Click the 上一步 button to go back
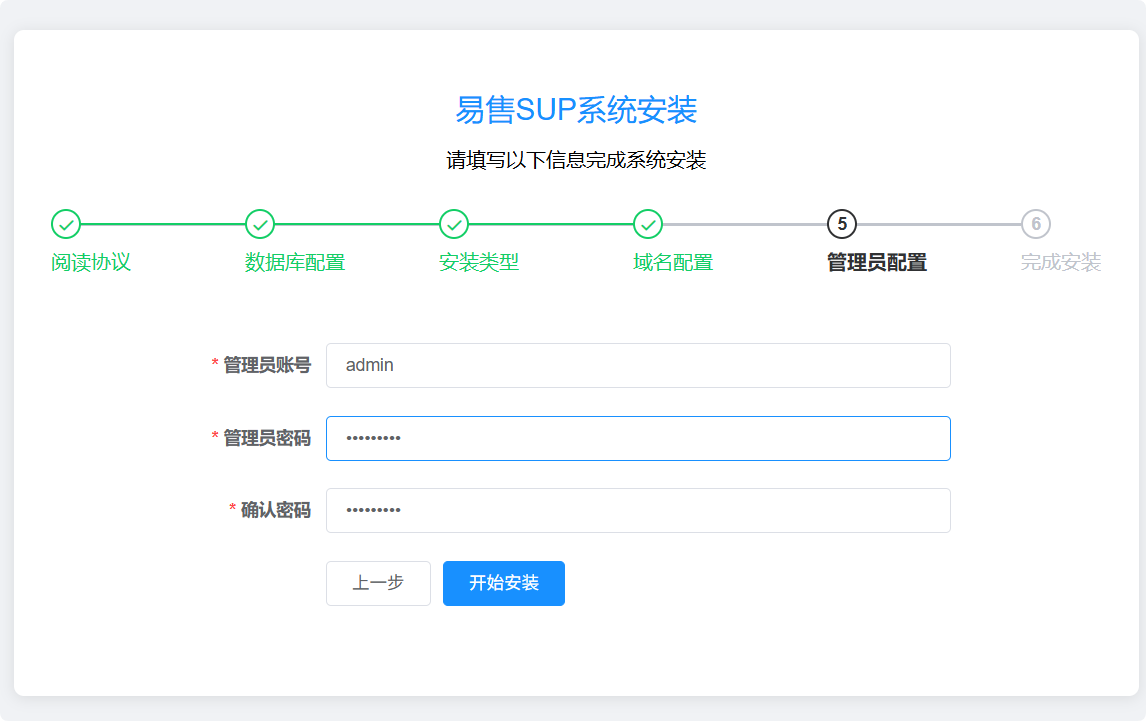The height and width of the screenshot is (721, 1146). tap(378, 583)
